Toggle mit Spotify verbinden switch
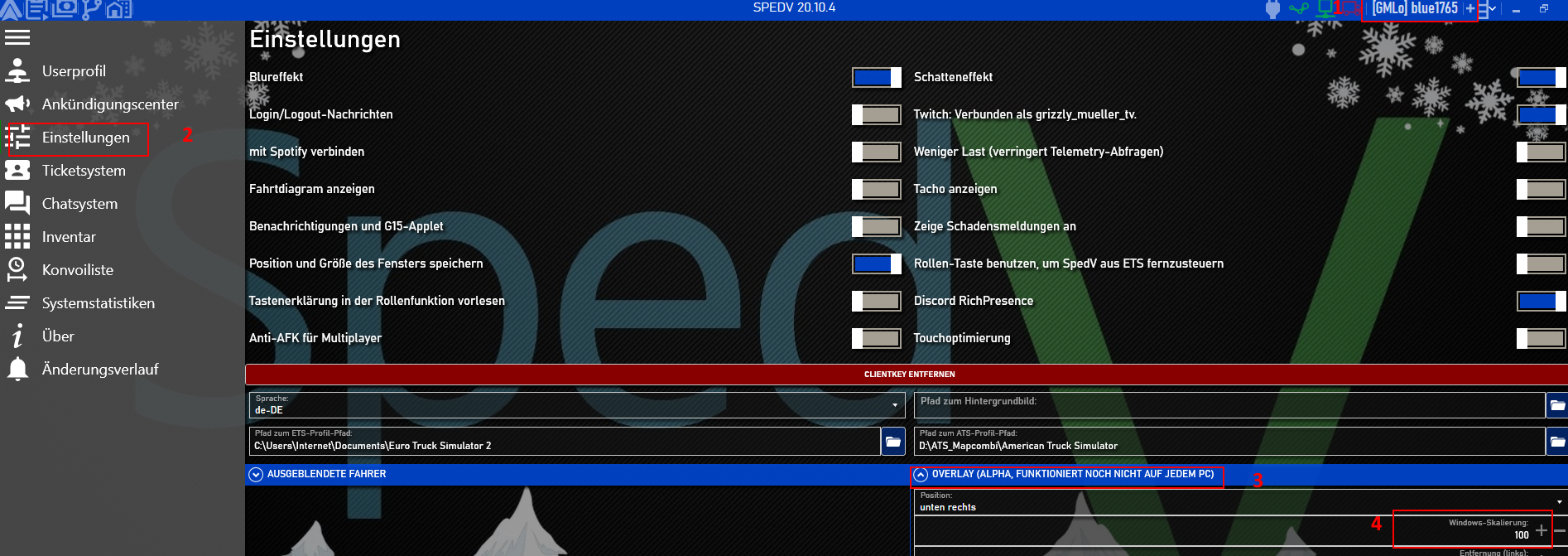Image resolution: width=1568 pixels, height=556 pixels. [x=877, y=152]
